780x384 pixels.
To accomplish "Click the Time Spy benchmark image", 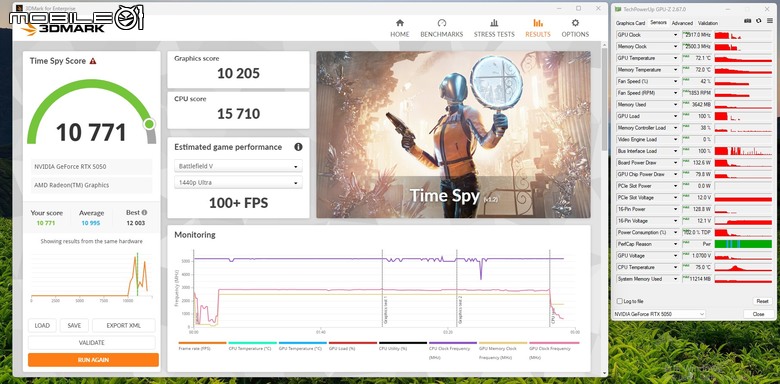I will [453, 134].
